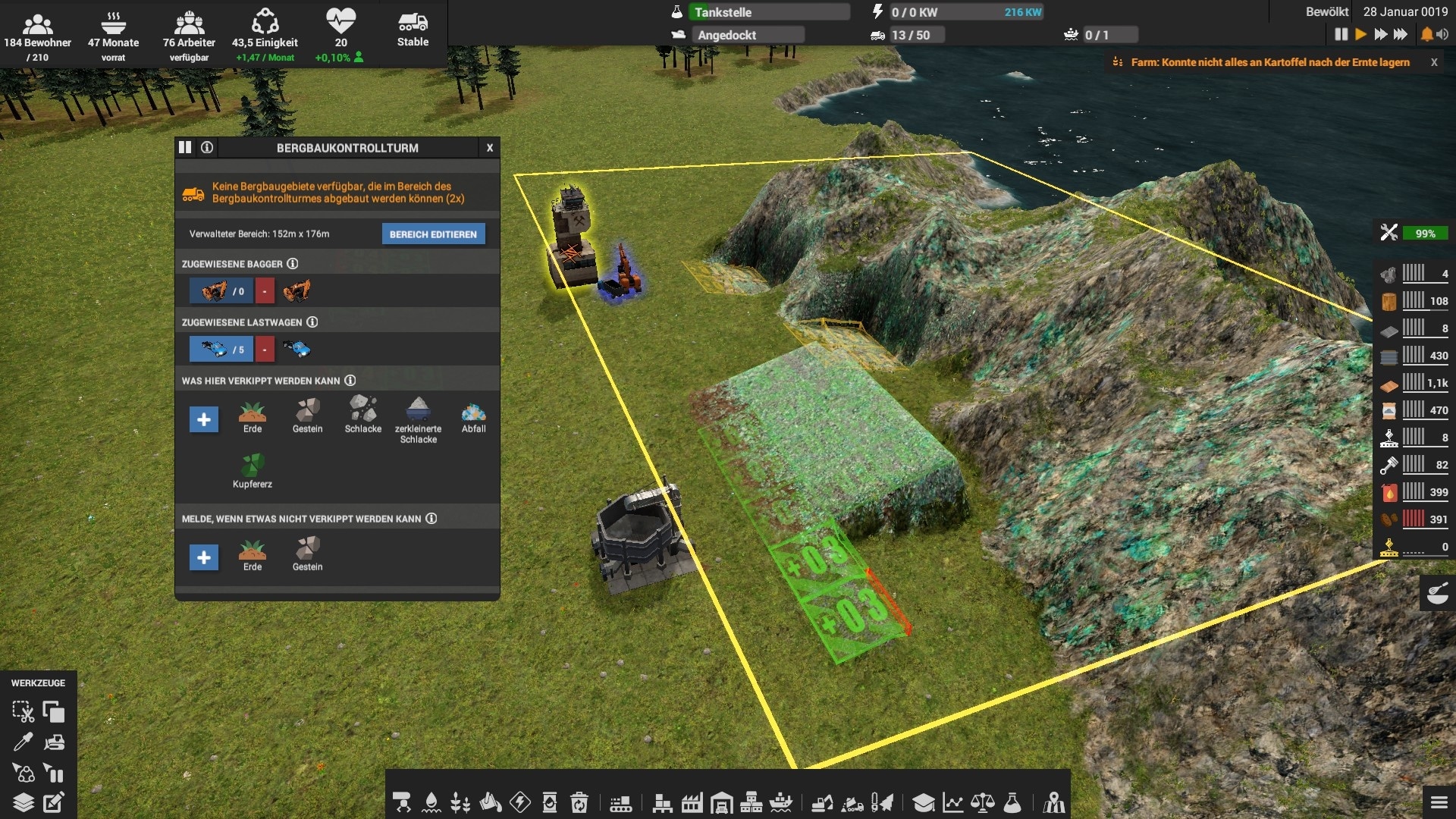
Task: Click the info icon on Bergbaukontrollturm
Action: 206,147
